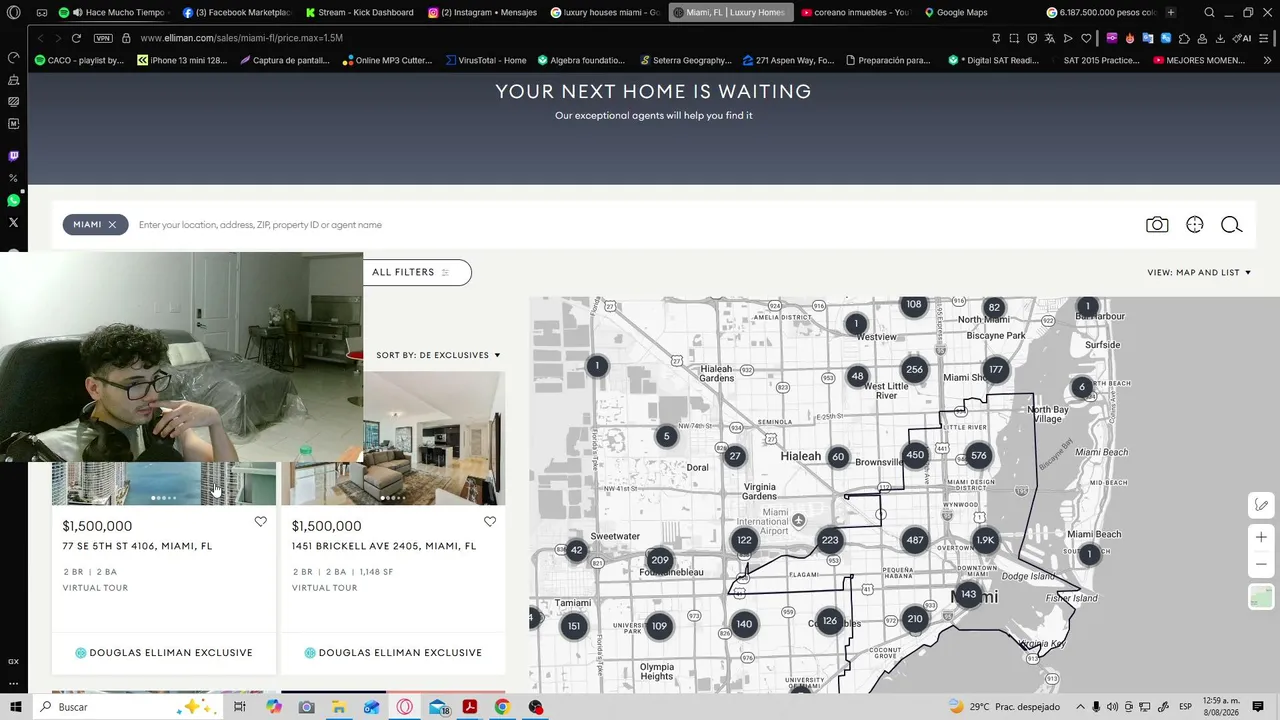The image size is (1280, 720).
Task: Reload the current page
Action: 76,38
